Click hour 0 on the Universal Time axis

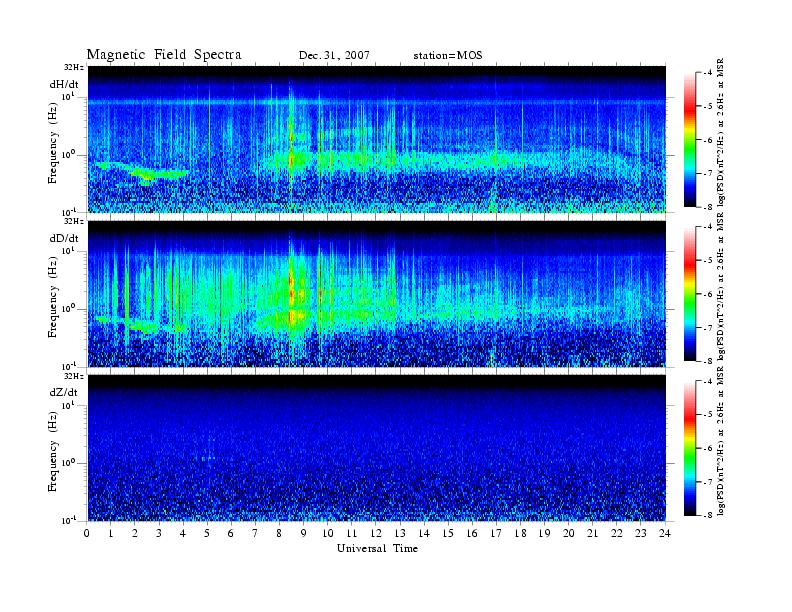tap(87, 533)
